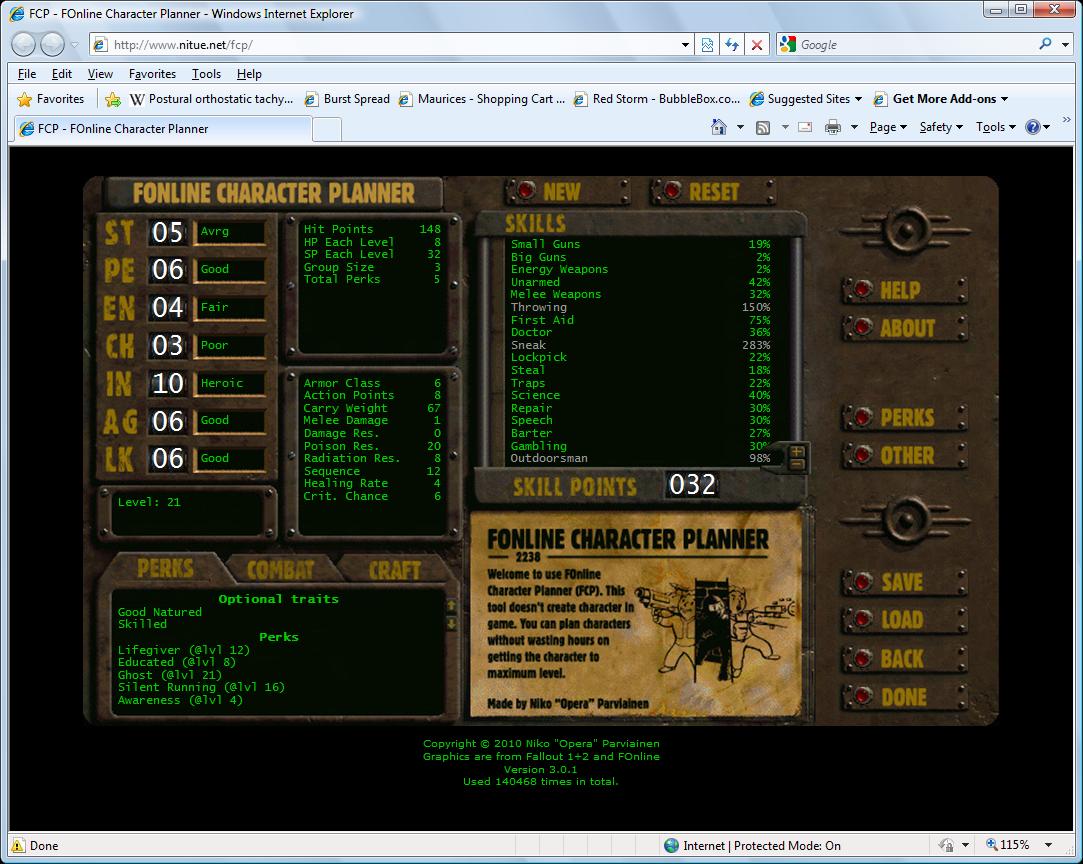
Task: Go back with the browser Back arrow
Action: tap(23, 45)
